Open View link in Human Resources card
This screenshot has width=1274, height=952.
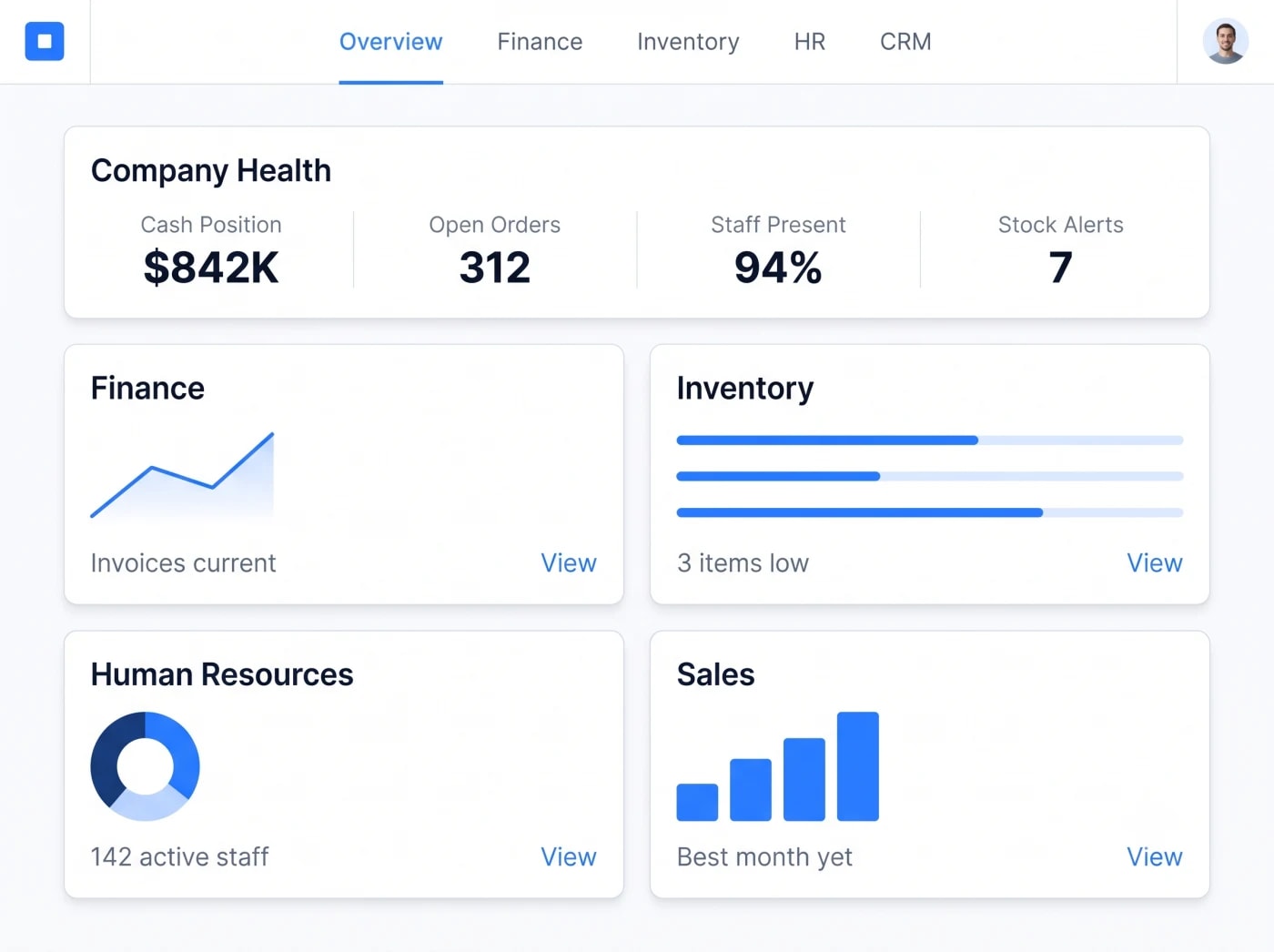coord(569,857)
